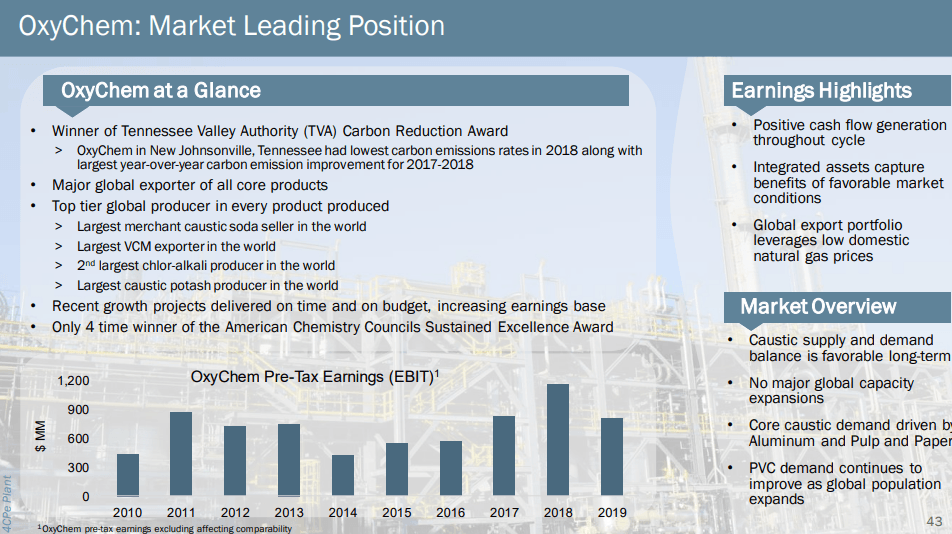
Task: Click 'Major global exporter of all core products'
Action: (x=189, y=185)
